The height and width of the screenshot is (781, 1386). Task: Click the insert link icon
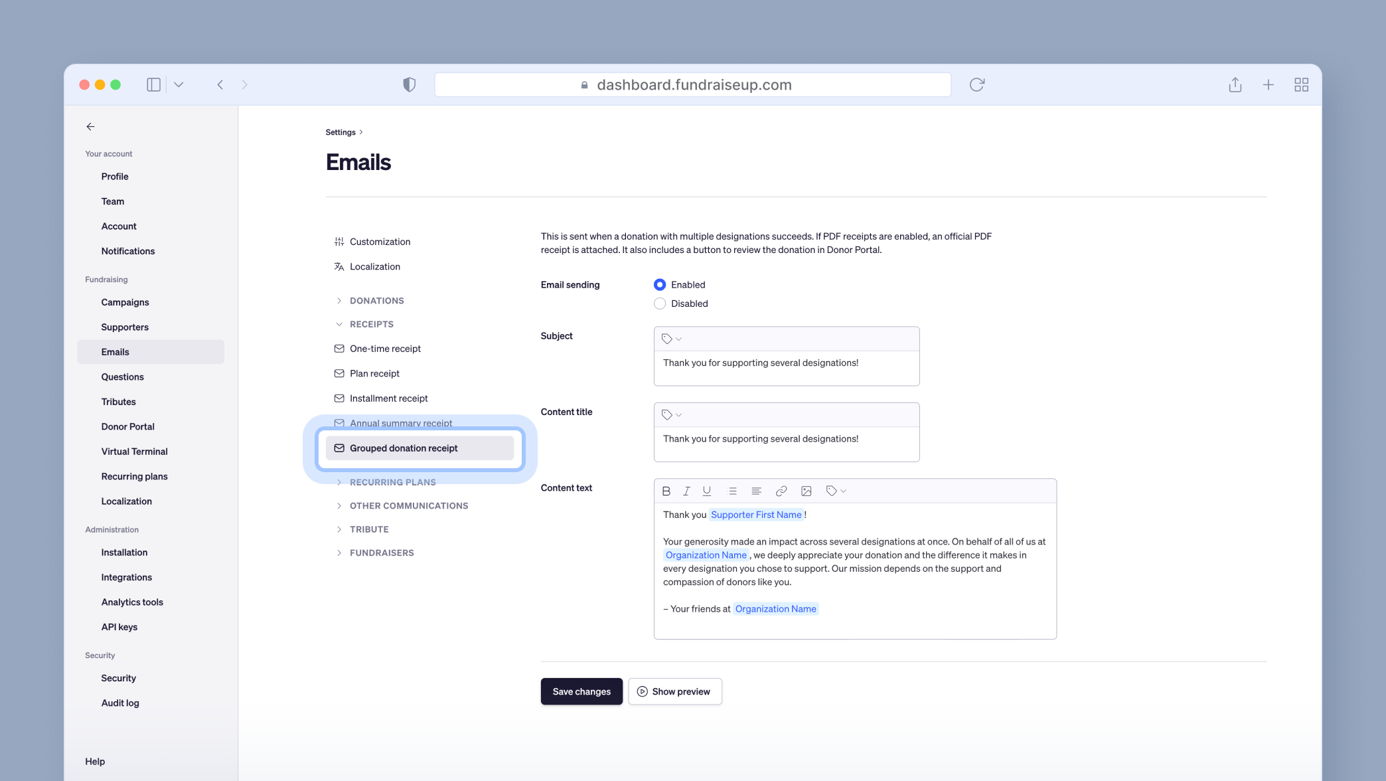click(x=781, y=491)
